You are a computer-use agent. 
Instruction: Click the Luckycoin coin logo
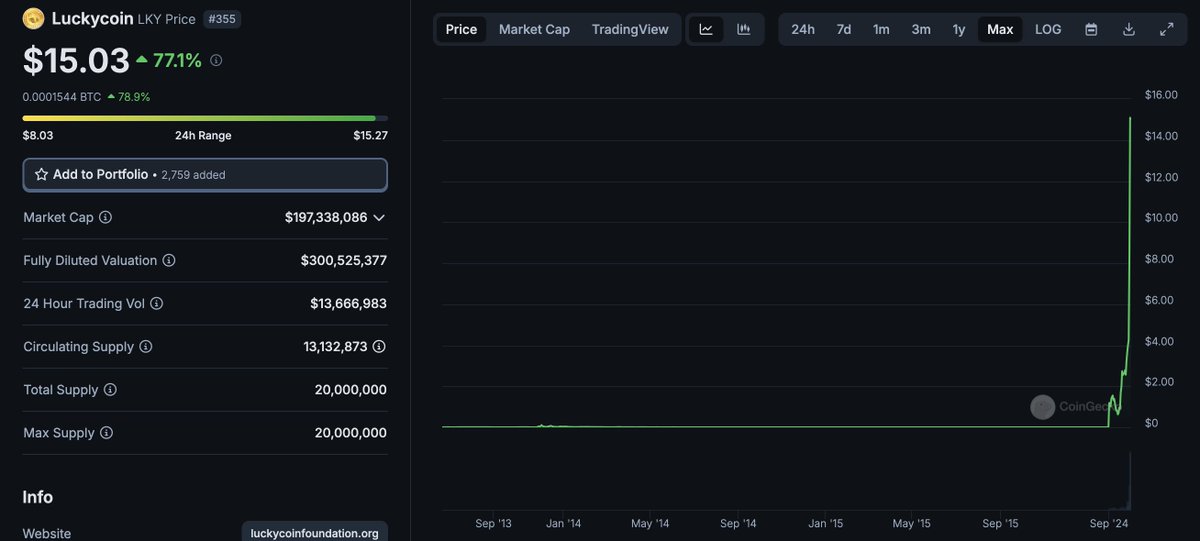tap(34, 18)
